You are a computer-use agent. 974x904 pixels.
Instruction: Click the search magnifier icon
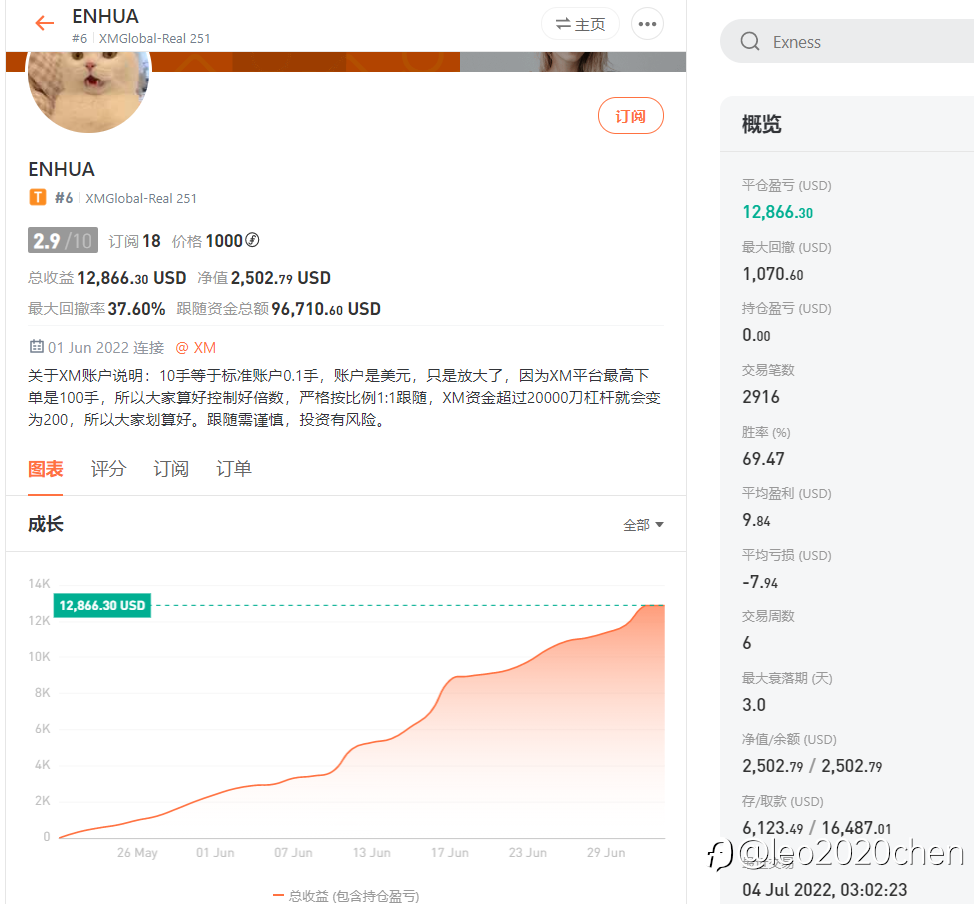point(750,42)
